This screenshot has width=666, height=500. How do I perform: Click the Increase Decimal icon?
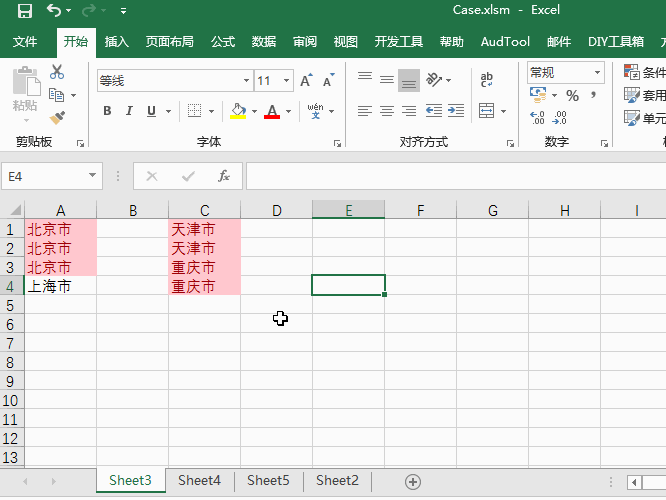[x=537, y=118]
